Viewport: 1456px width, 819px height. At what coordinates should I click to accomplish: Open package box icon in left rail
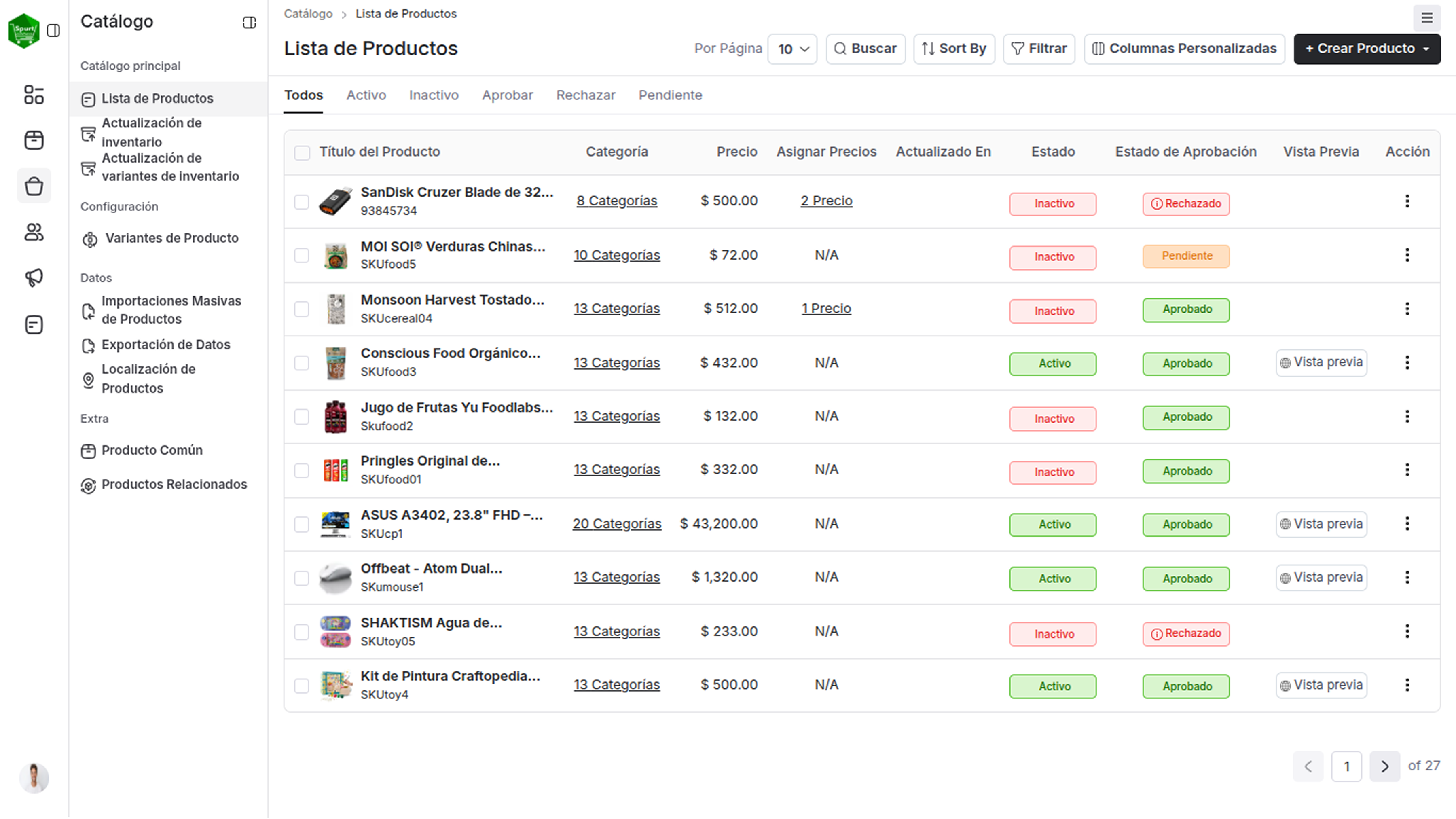click(x=34, y=140)
